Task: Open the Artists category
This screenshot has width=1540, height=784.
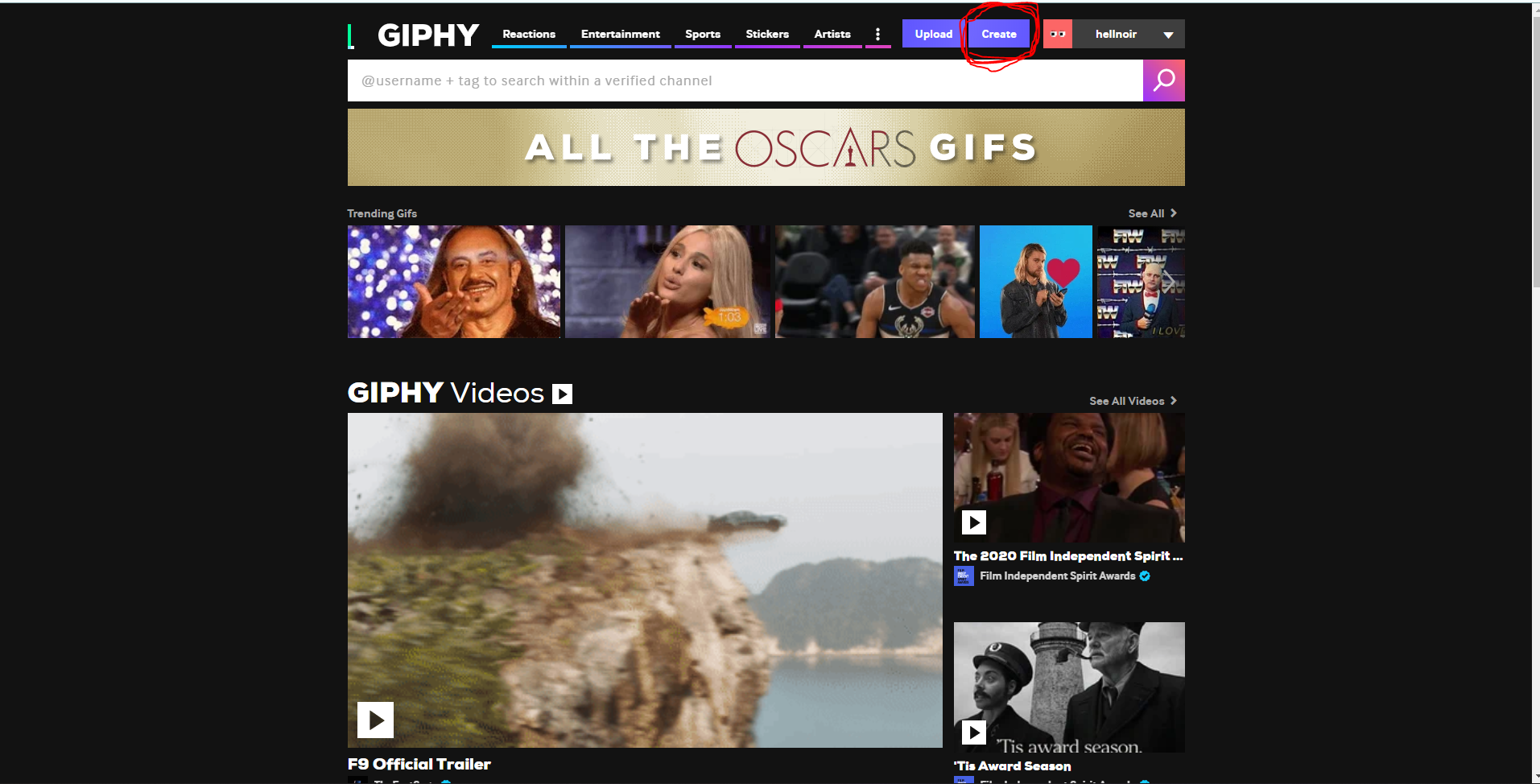Action: [832, 34]
